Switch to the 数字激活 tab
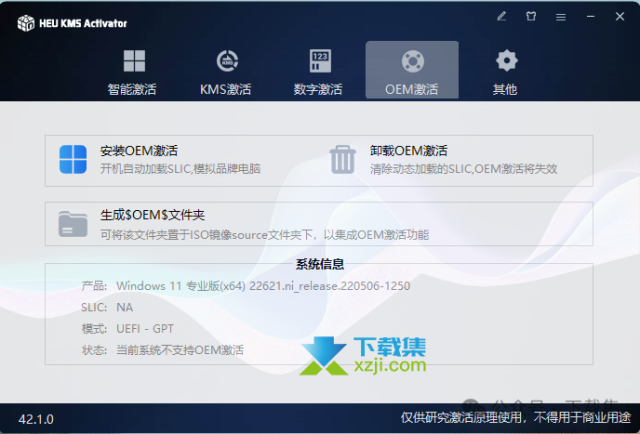The width and height of the screenshot is (640, 434). [x=318, y=71]
